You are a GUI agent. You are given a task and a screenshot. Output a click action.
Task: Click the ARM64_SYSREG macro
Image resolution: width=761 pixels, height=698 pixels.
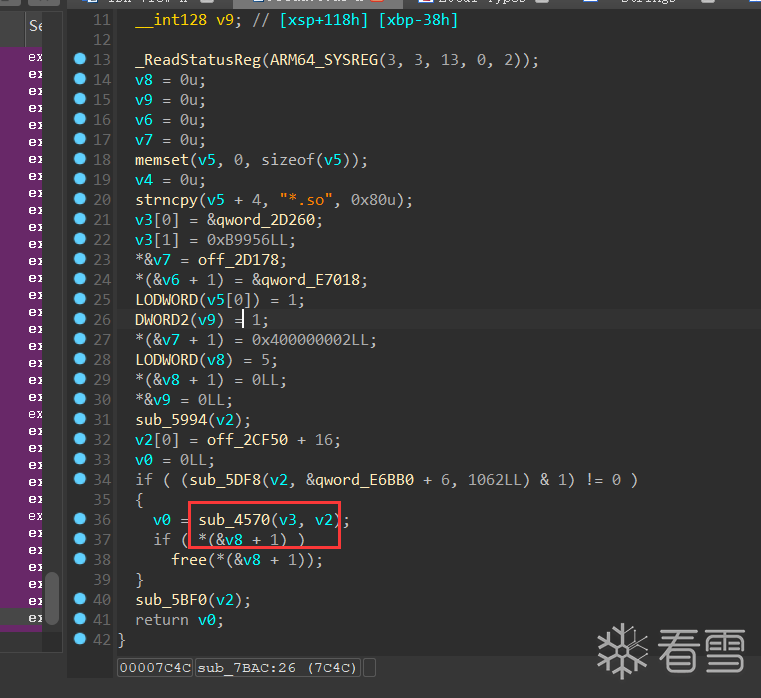click(x=324, y=60)
